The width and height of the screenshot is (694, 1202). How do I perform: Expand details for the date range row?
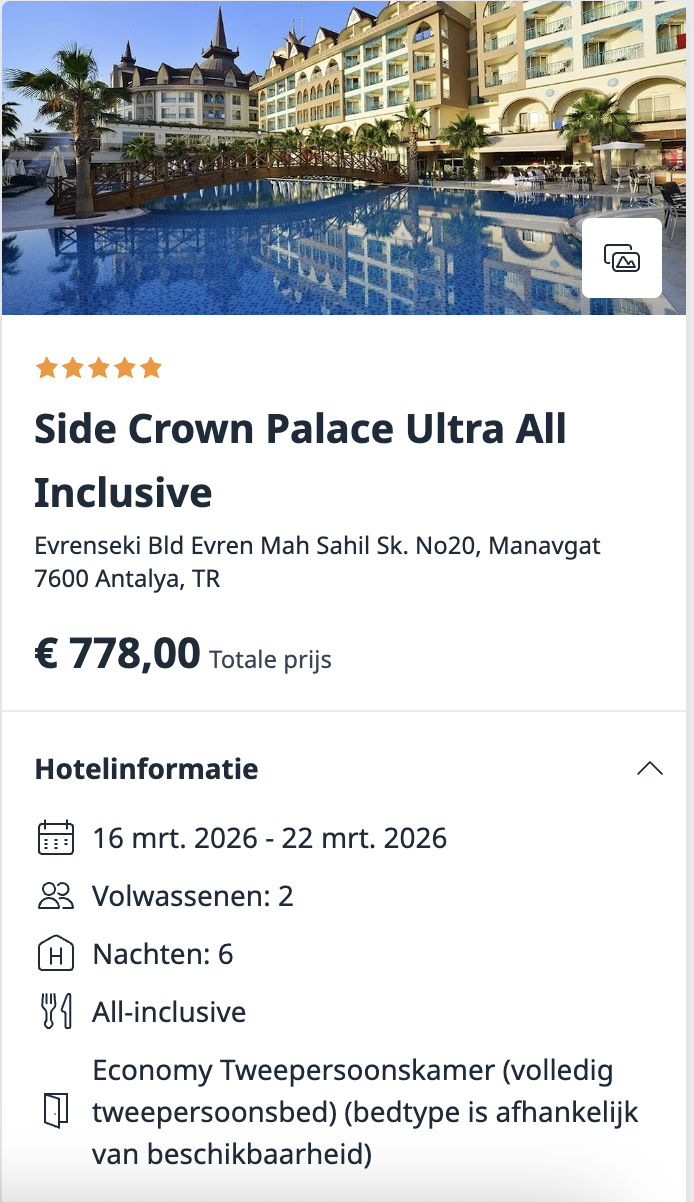[268, 838]
